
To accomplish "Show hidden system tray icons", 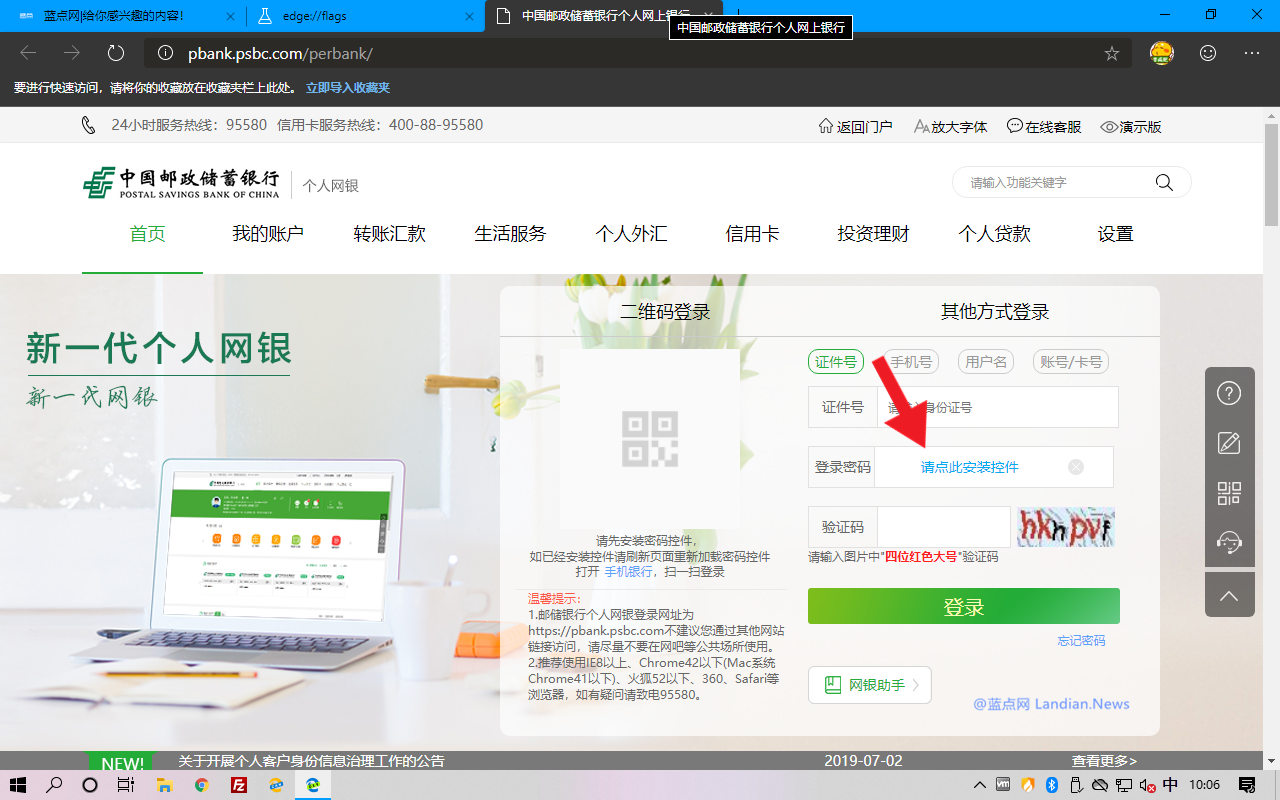I will [979, 785].
